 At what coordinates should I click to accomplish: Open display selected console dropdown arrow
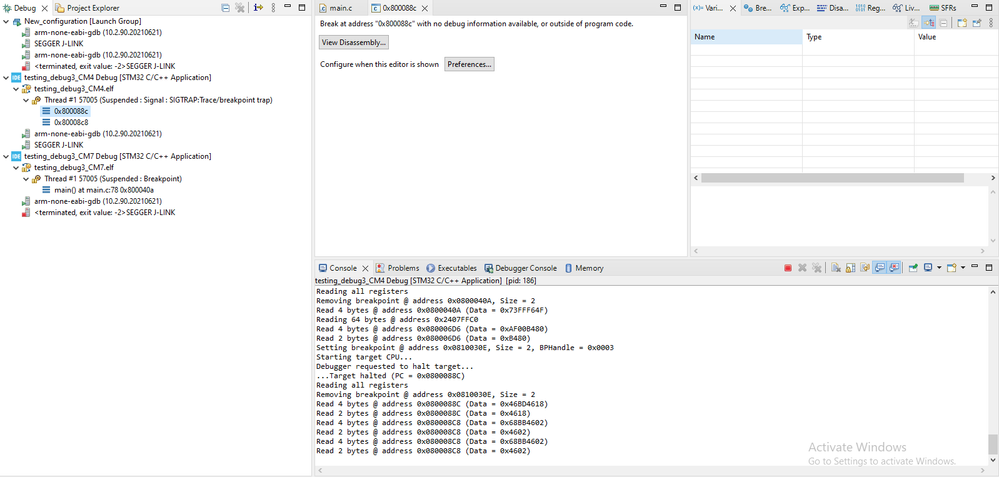939,268
